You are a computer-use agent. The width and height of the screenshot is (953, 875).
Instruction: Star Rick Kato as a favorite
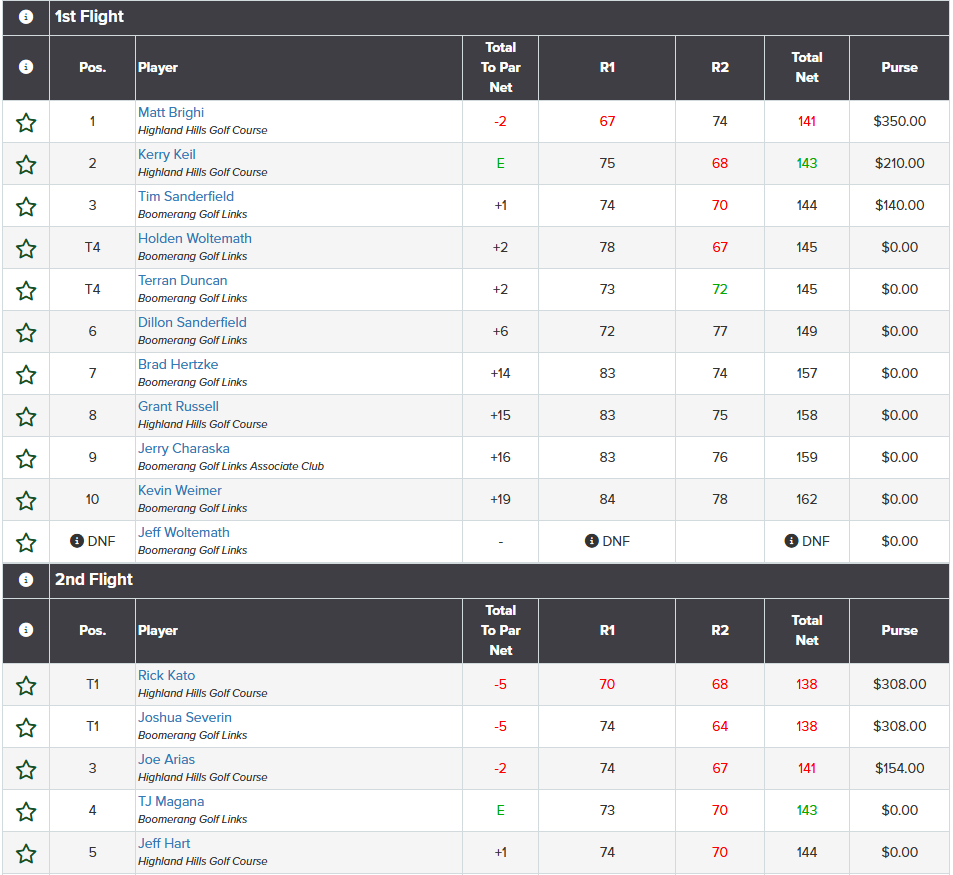coord(26,686)
